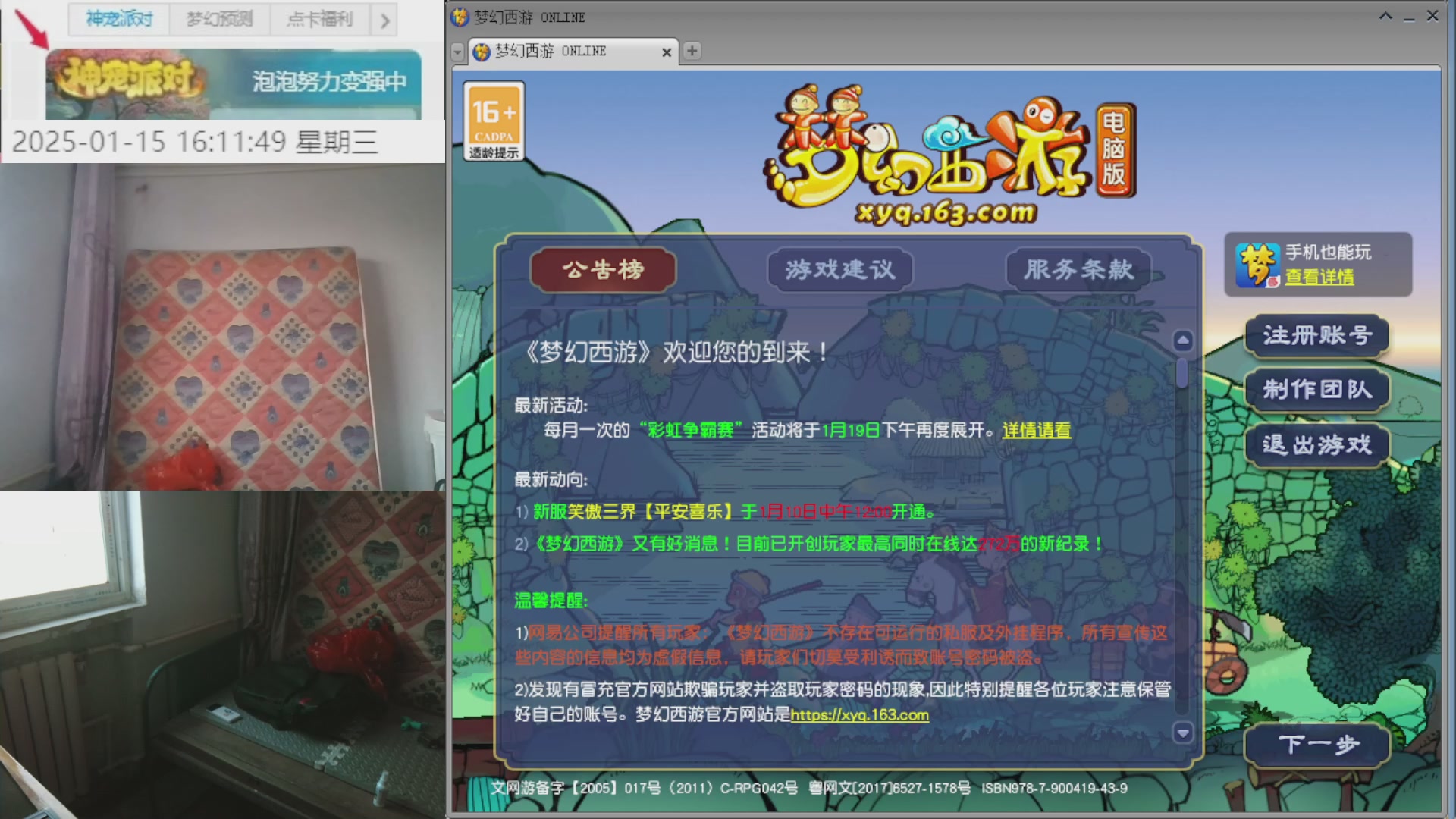Image resolution: width=1456 pixels, height=819 pixels.
Task: Proceed with the 下一步 button
Action: tap(1317, 745)
